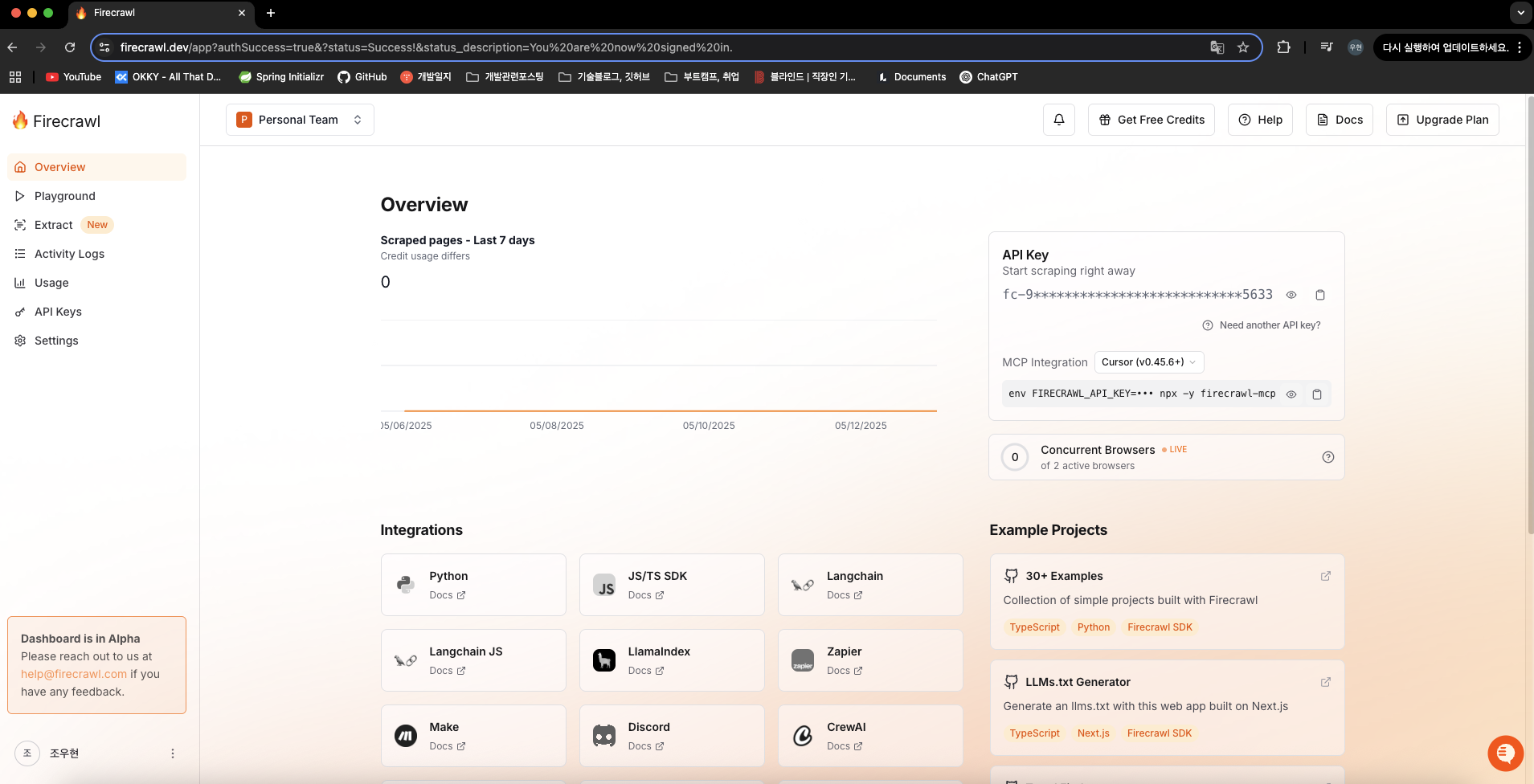Click the page vertical scrollbar
Viewport: 1534px width, 784px height.
coord(1529,315)
